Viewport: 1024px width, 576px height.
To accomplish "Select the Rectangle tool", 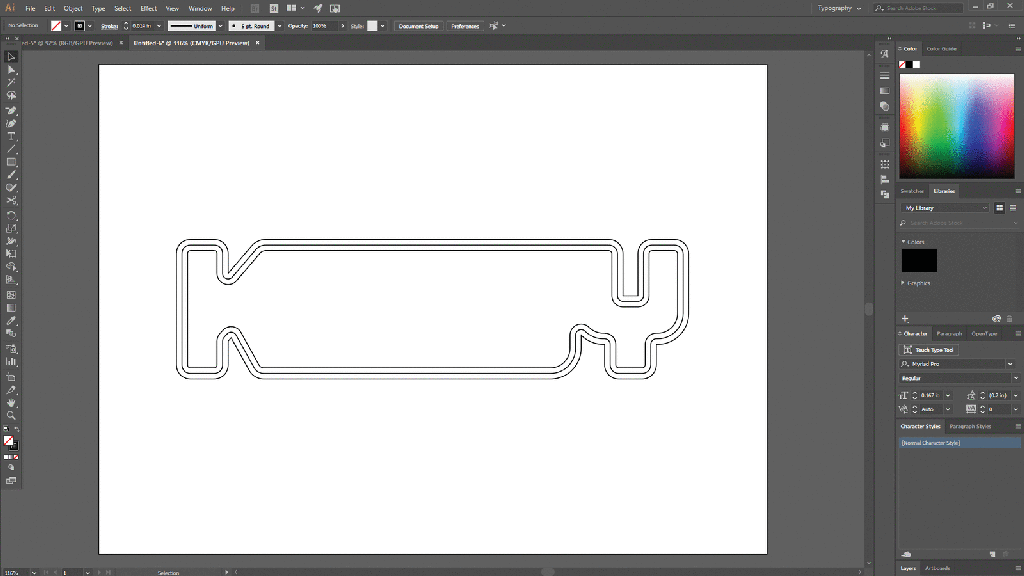I will [11, 162].
